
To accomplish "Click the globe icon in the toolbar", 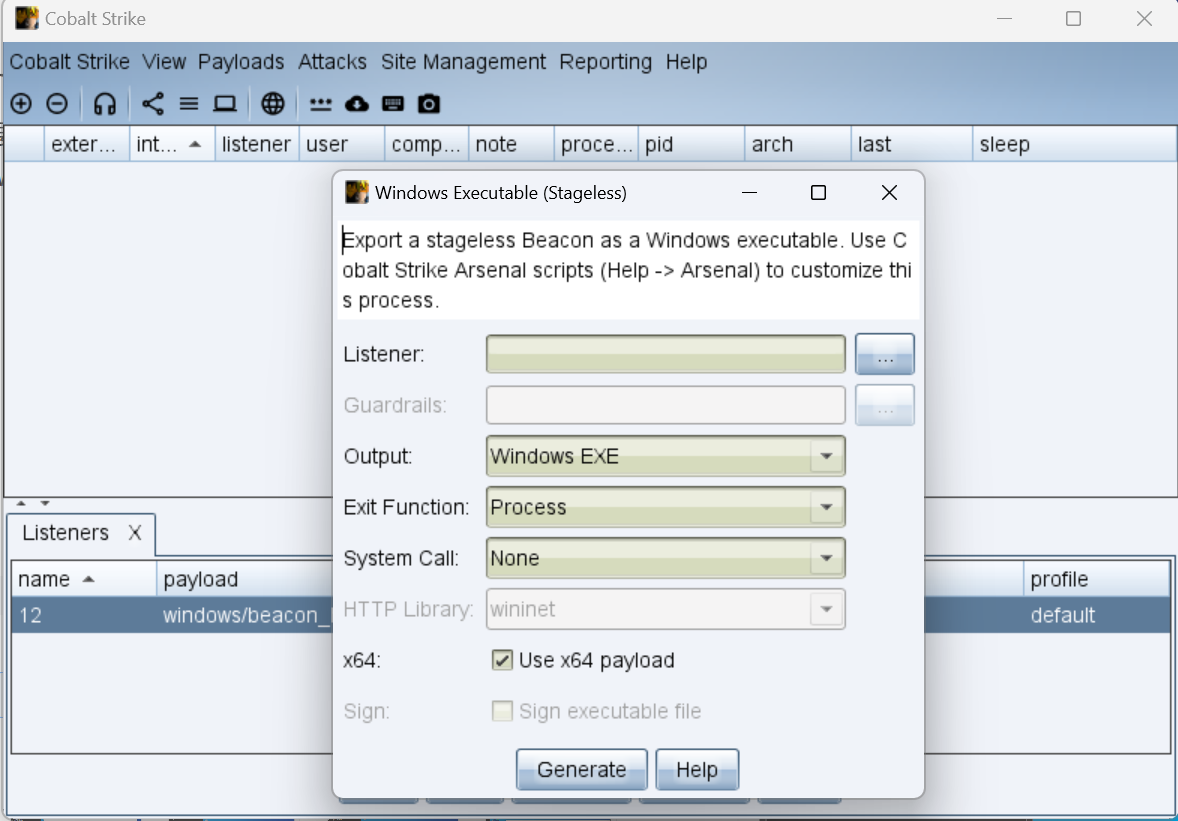I will click(273, 104).
